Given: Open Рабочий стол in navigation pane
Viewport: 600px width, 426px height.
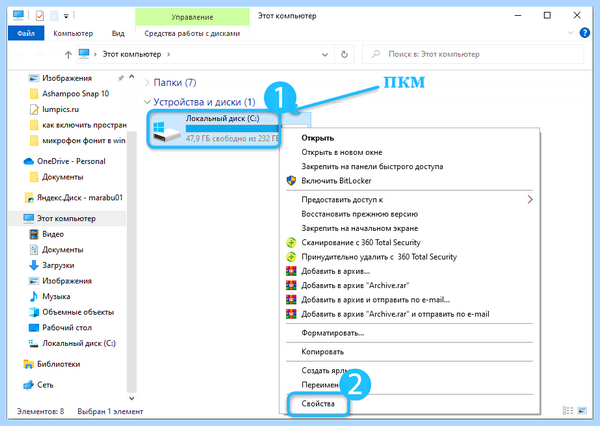Looking at the screenshot, I should [x=67, y=328].
